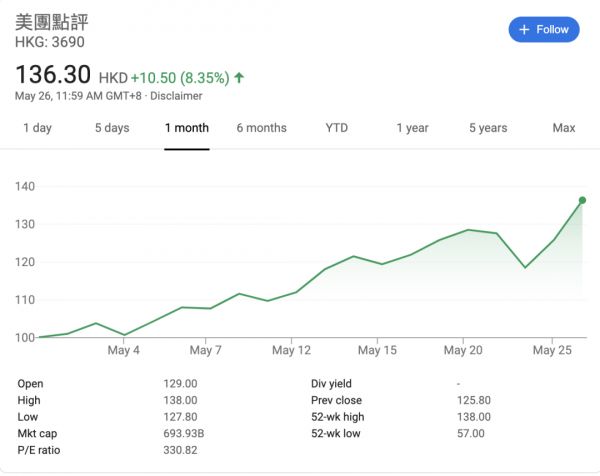This screenshot has width=600, height=476.
Task: View the 5 years price history tab
Action: (488, 128)
